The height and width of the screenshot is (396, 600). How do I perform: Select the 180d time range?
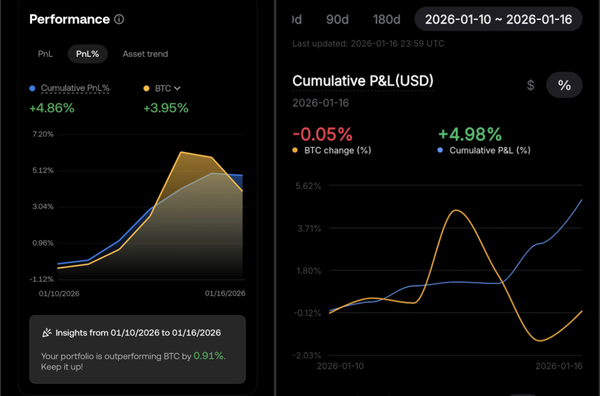(386, 20)
